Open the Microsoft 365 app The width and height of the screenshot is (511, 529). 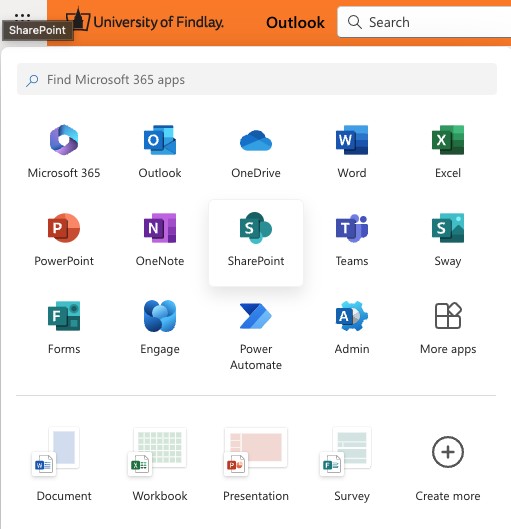[x=64, y=152]
